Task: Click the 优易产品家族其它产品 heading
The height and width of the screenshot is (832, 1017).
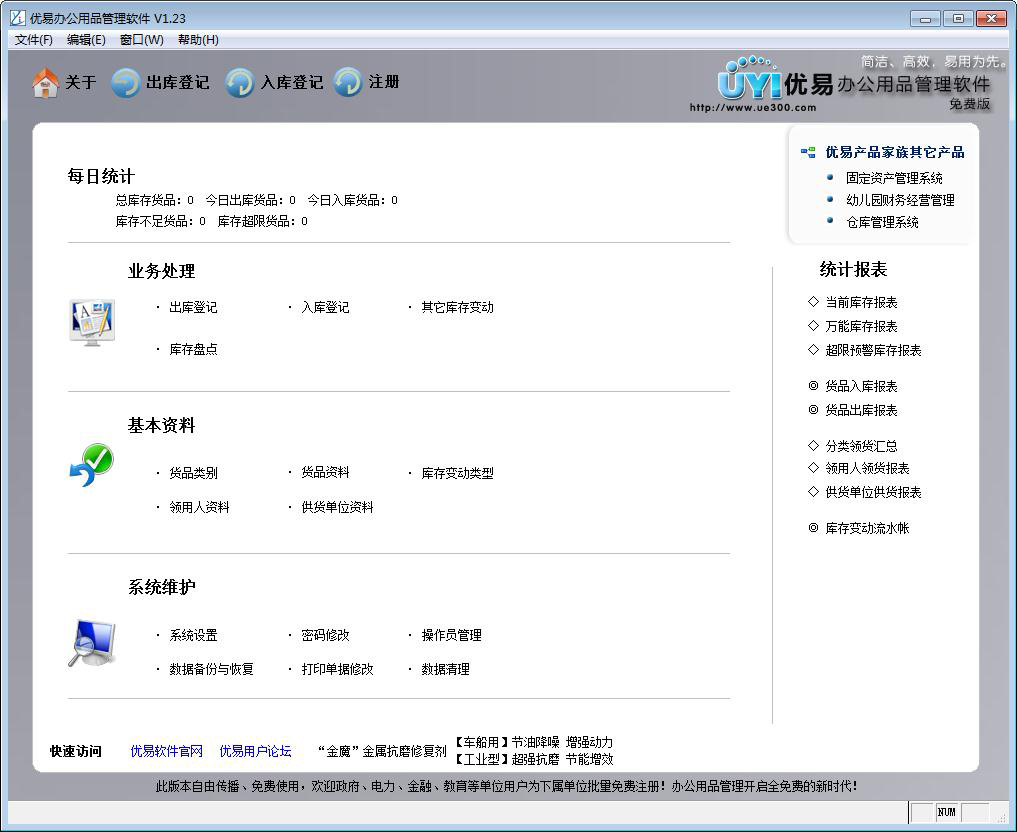Action: [894, 152]
